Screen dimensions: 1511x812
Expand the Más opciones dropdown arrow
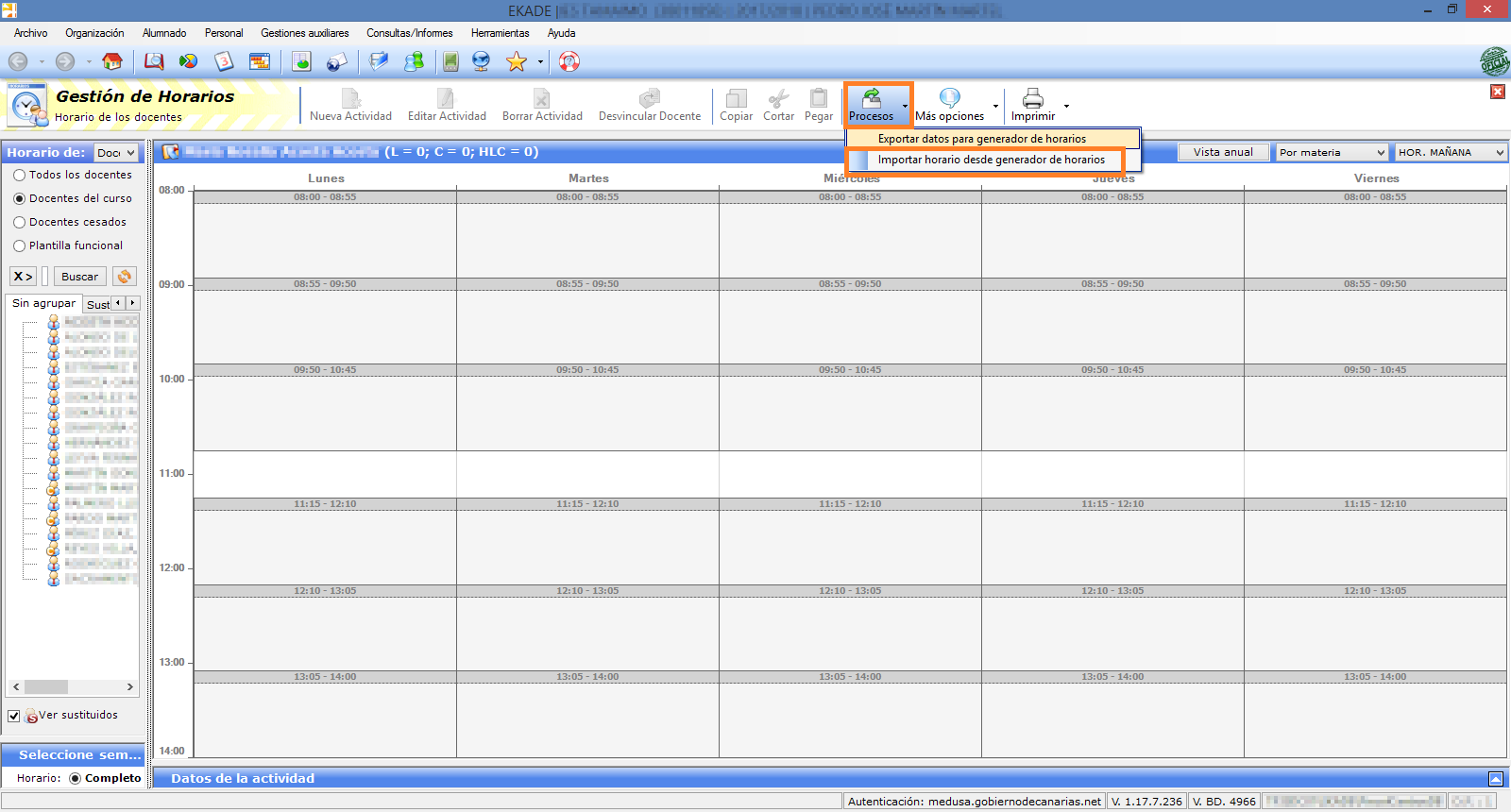click(995, 106)
